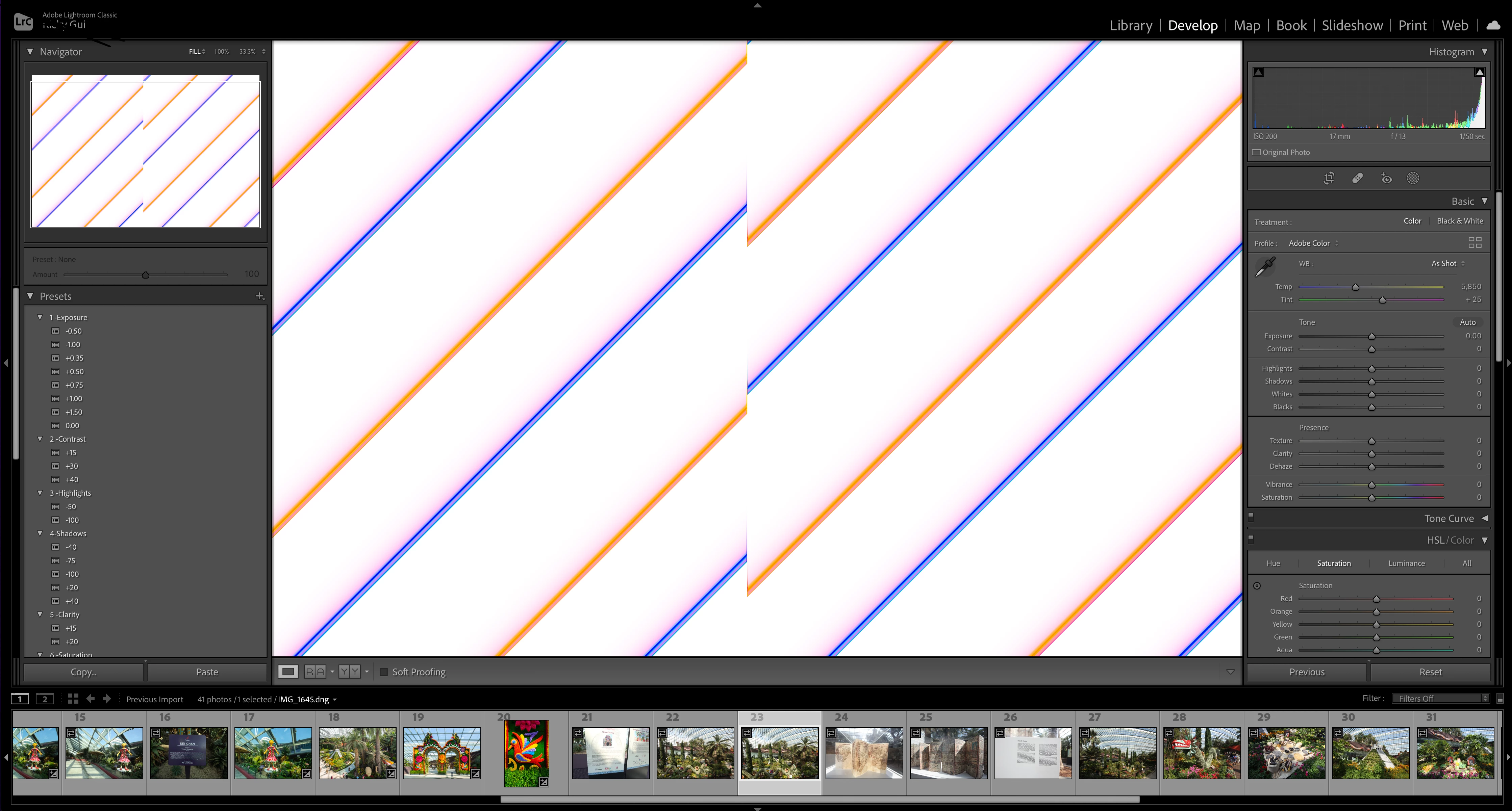Image resolution: width=1512 pixels, height=811 pixels.
Task: Enable the Soft Proofing checkbox
Action: coord(384,672)
